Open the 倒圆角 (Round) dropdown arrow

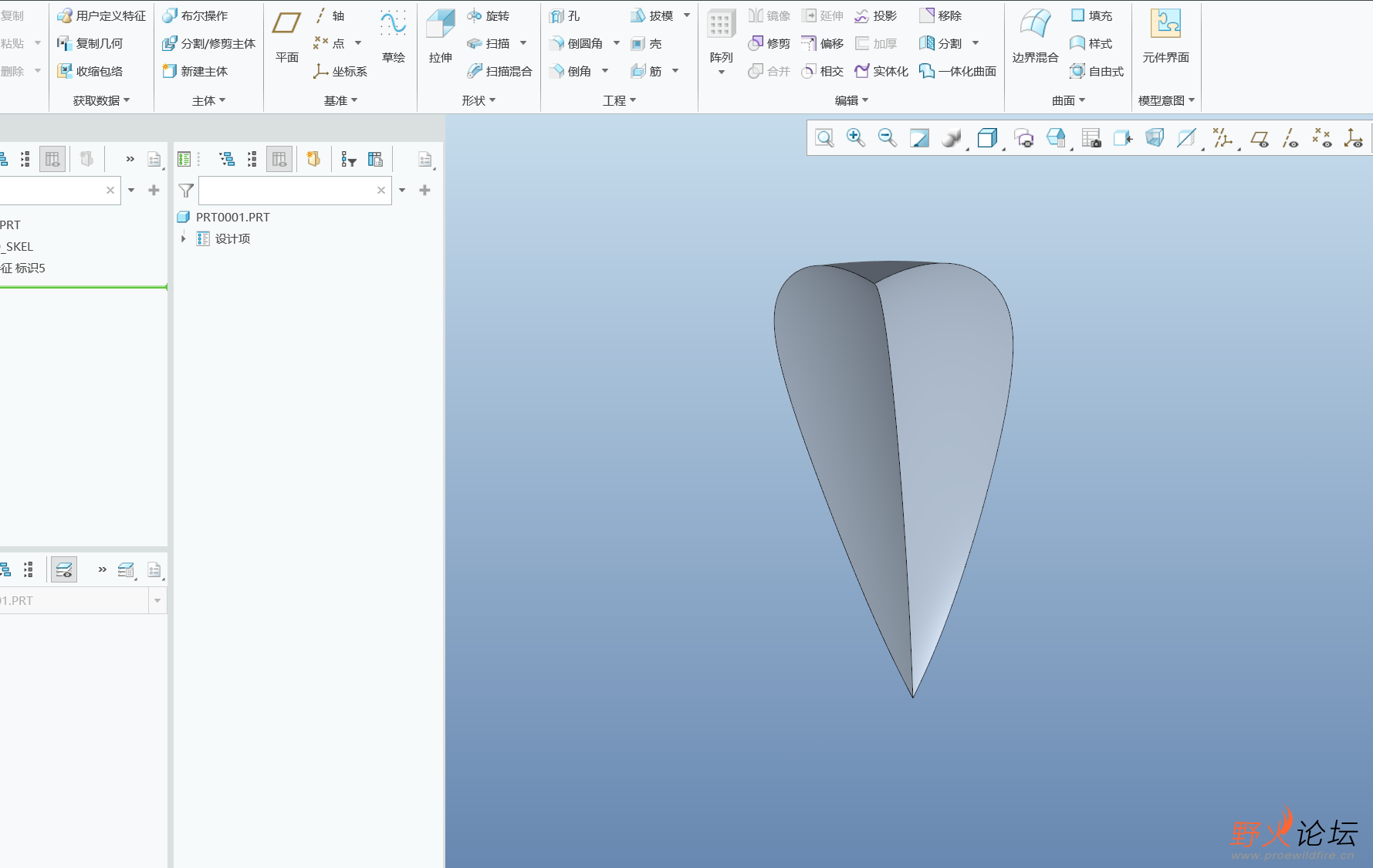click(x=617, y=43)
